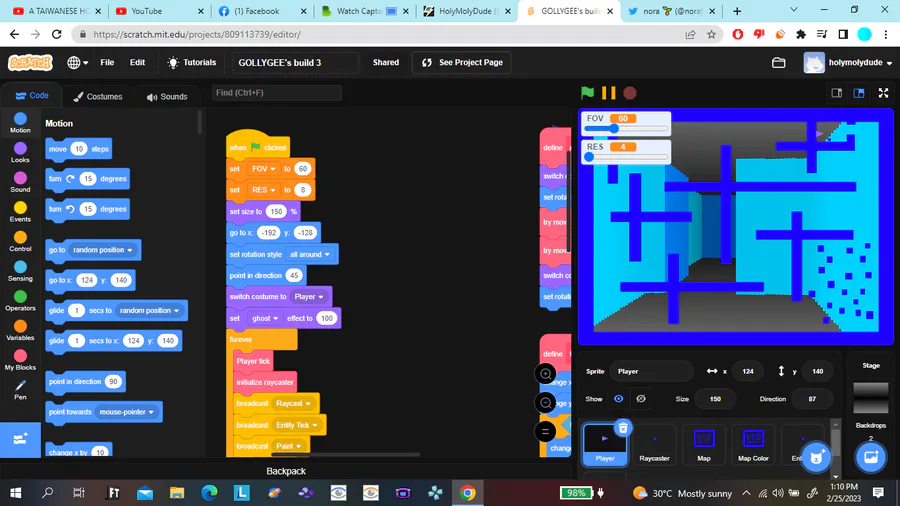Stop the project with red stop icon

click(x=630, y=93)
